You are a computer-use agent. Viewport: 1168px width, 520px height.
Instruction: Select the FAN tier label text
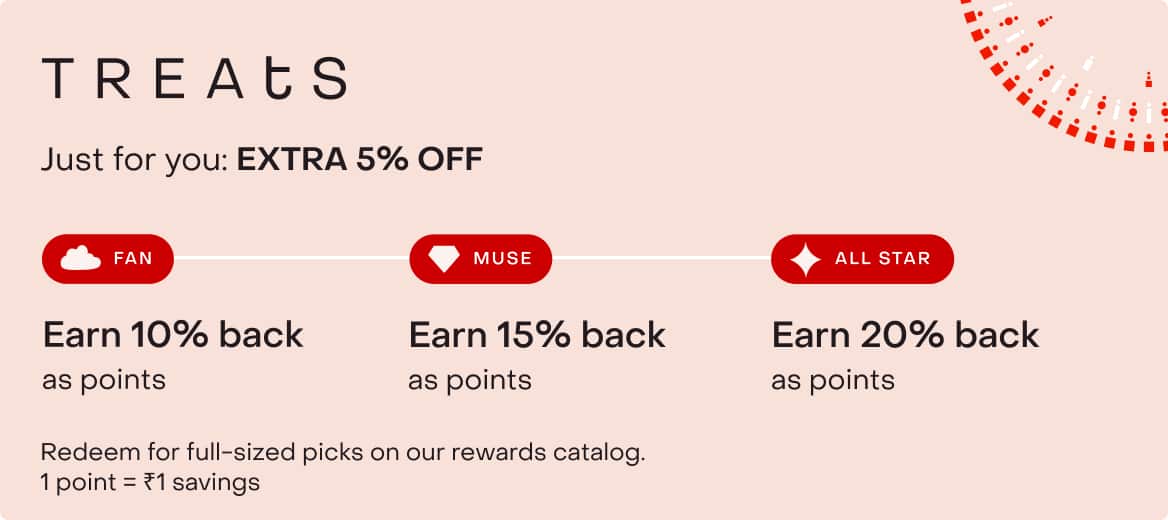tap(133, 259)
